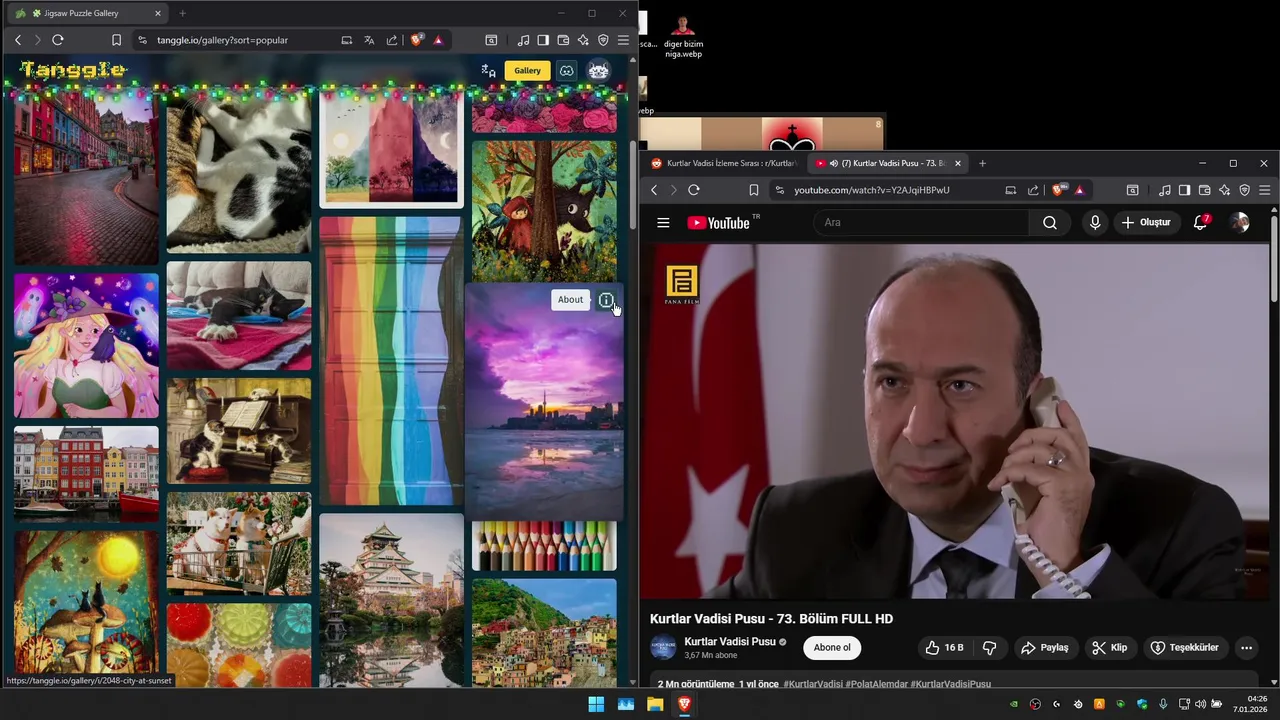Click the Brave Shields icon in the Tanggle window
Viewport: 1280px width, 720px height.
417,40
